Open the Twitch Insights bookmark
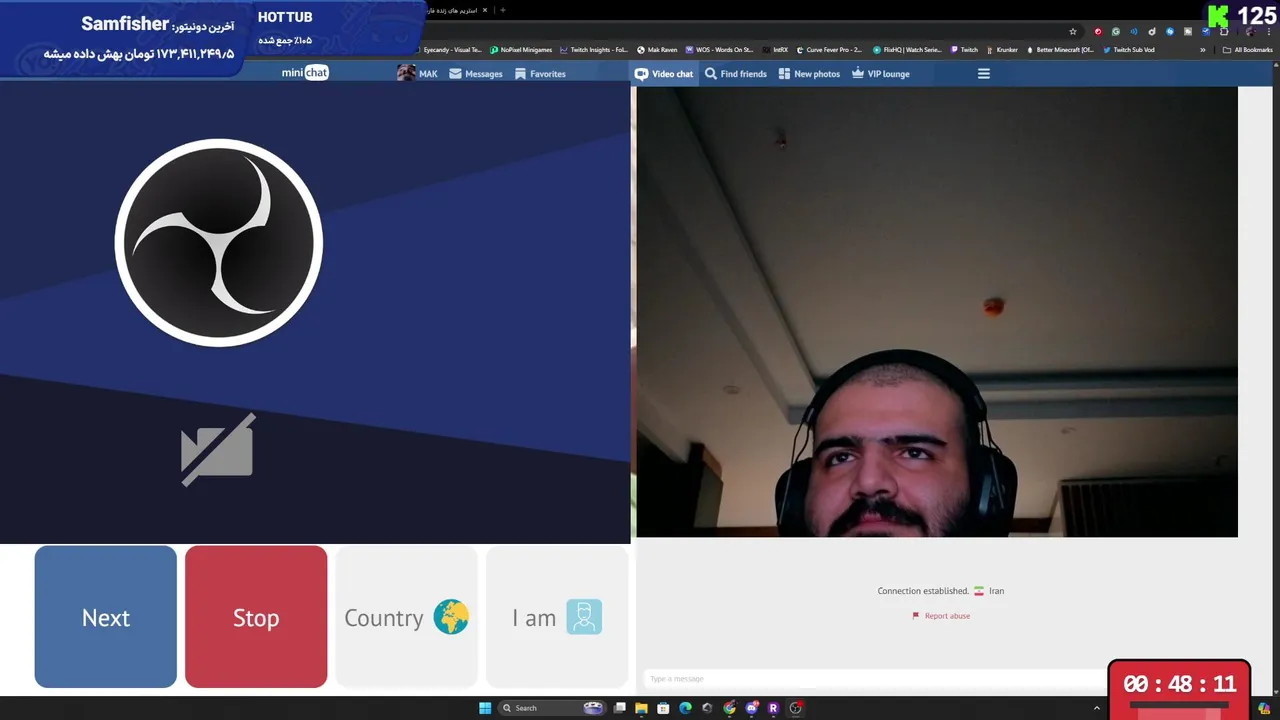This screenshot has width=1280, height=720. pyautogui.click(x=594, y=49)
